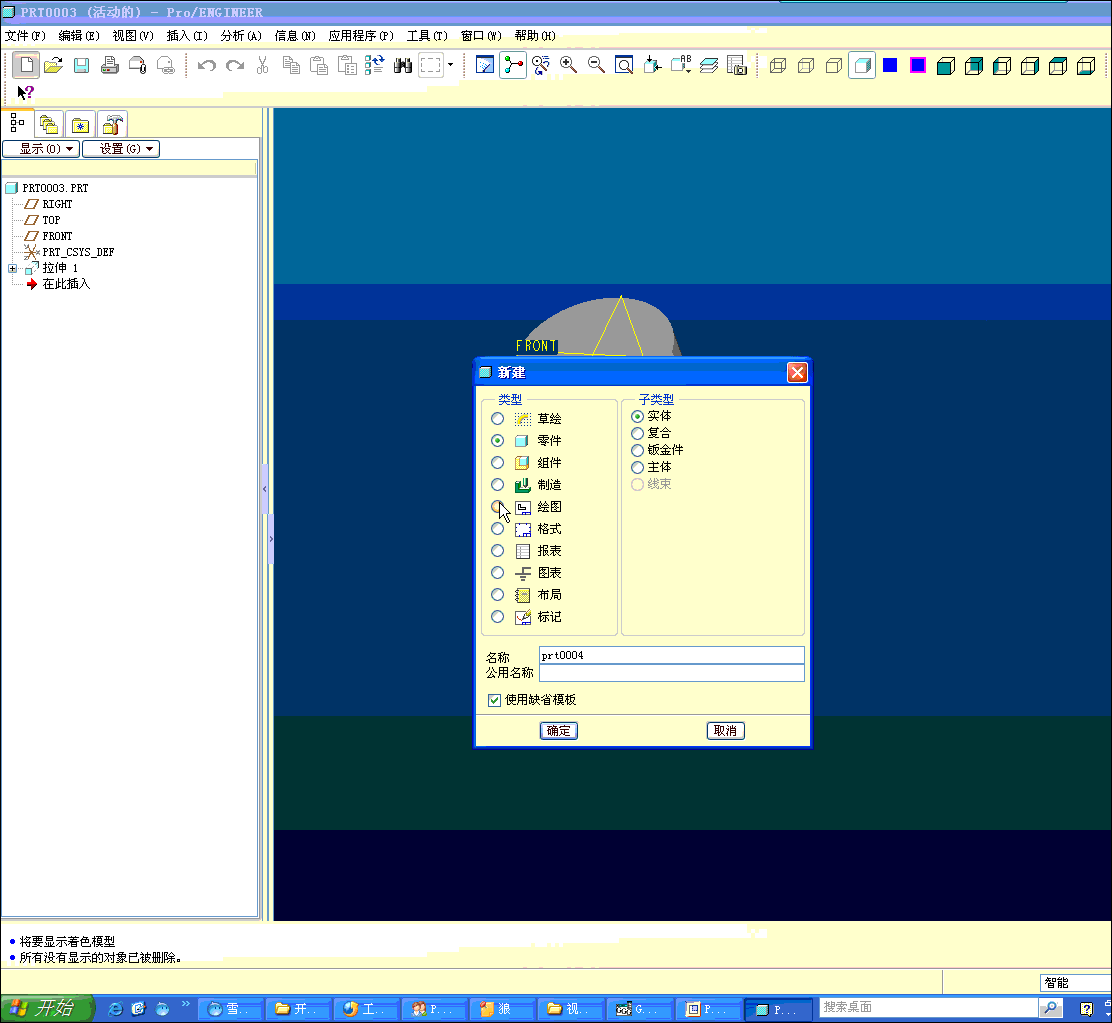Screen dimensions: 1112x1023
Task: Select the No hidden display icon
Action: (x=834, y=66)
